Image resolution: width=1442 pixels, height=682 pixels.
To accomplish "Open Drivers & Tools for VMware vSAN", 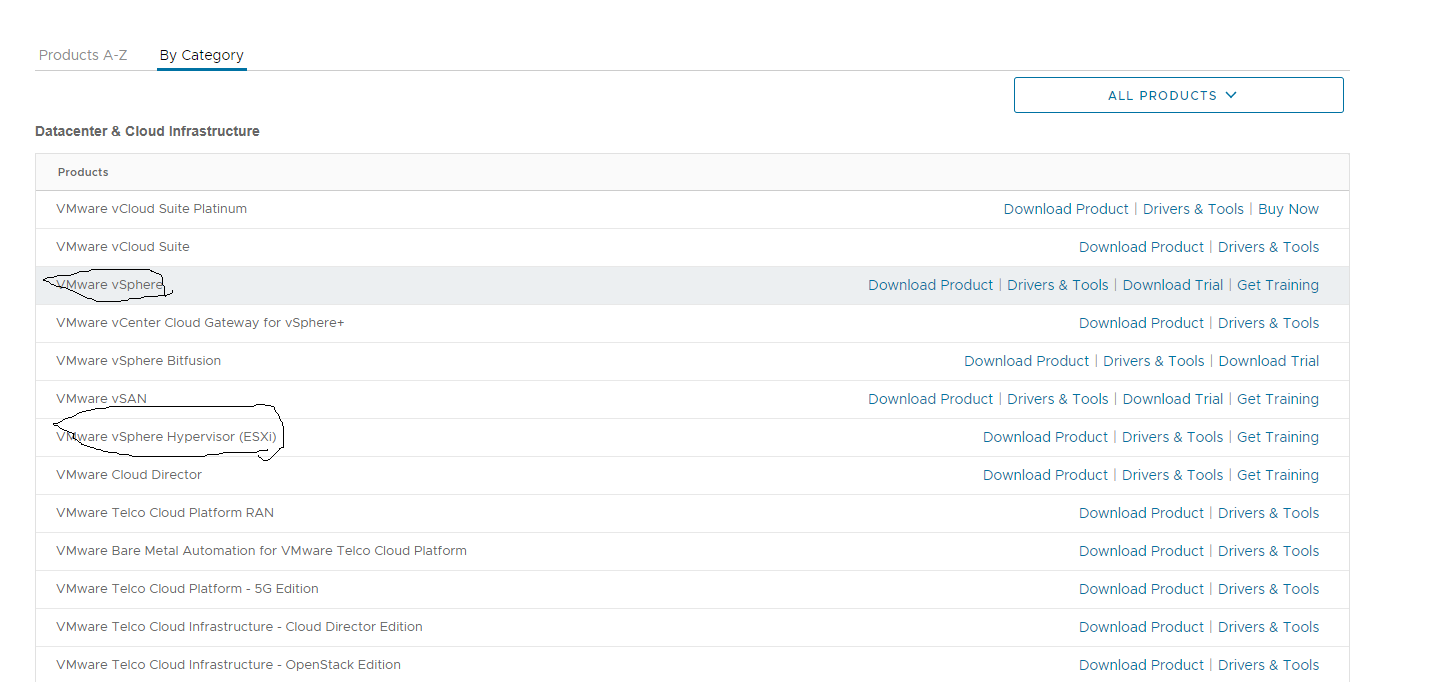I will (1057, 399).
